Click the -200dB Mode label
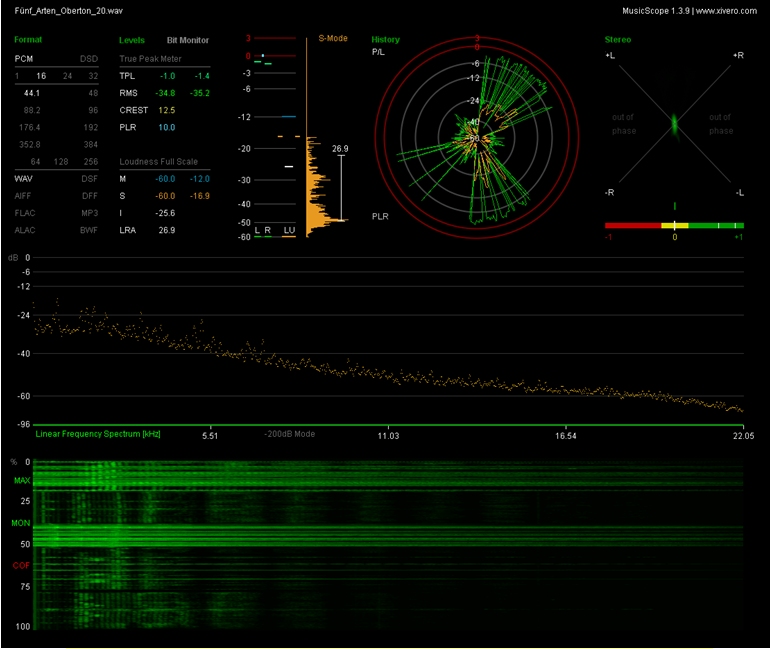Viewport: 770px width, 649px height. click(x=290, y=435)
